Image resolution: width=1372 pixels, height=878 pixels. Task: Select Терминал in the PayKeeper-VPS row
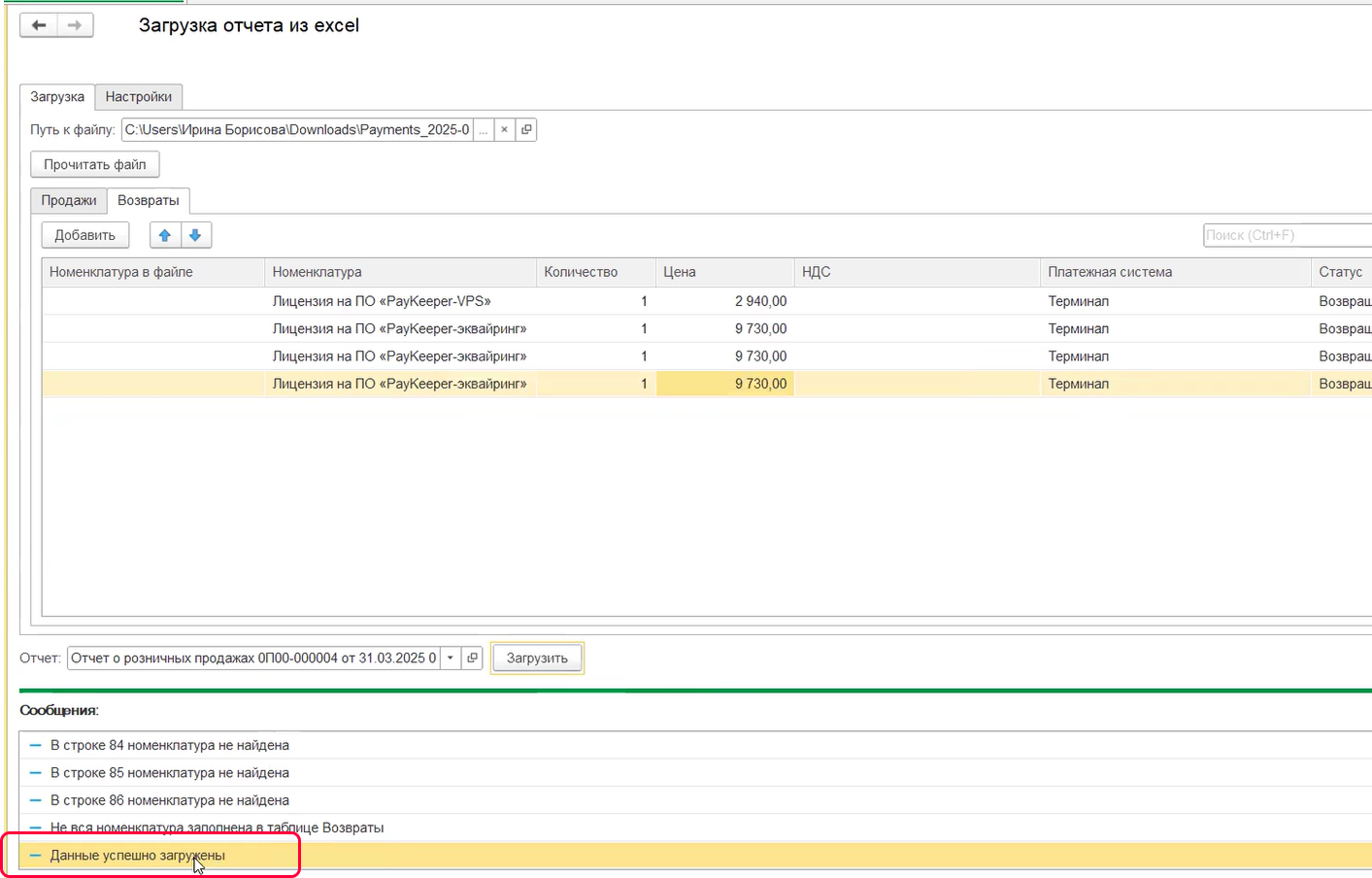coord(1176,301)
